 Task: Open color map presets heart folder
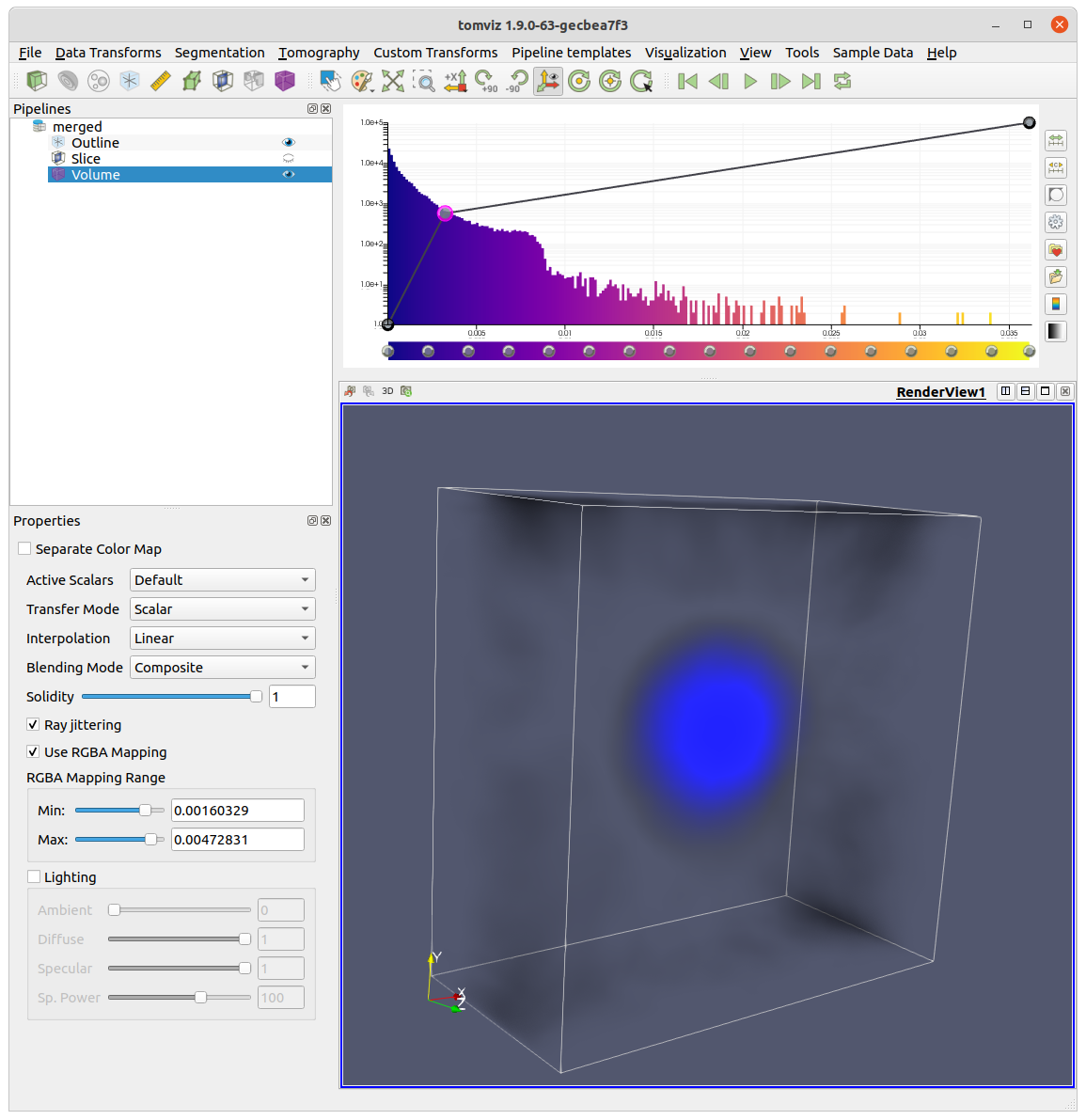pyautogui.click(x=1056, y=250)
